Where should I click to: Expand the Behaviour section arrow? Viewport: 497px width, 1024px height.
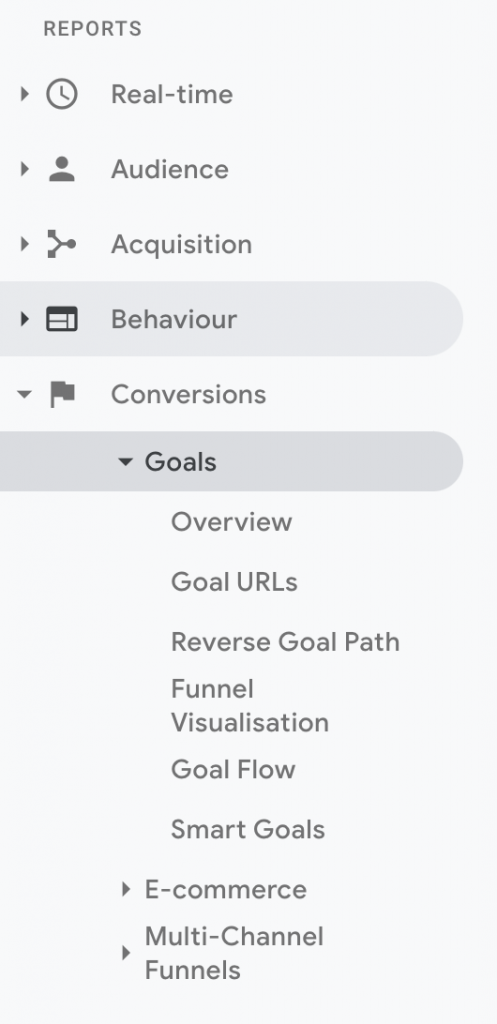pos(25,319)
